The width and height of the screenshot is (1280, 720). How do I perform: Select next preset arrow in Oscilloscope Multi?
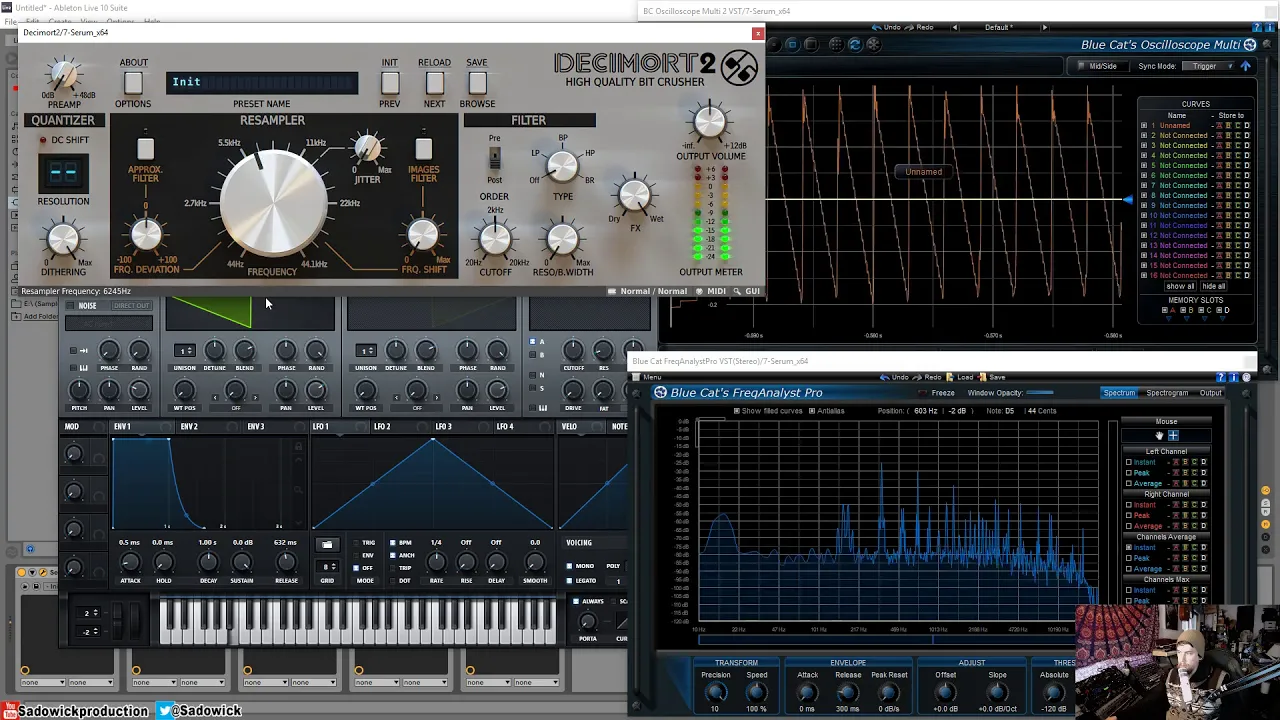pos(1045,27)
